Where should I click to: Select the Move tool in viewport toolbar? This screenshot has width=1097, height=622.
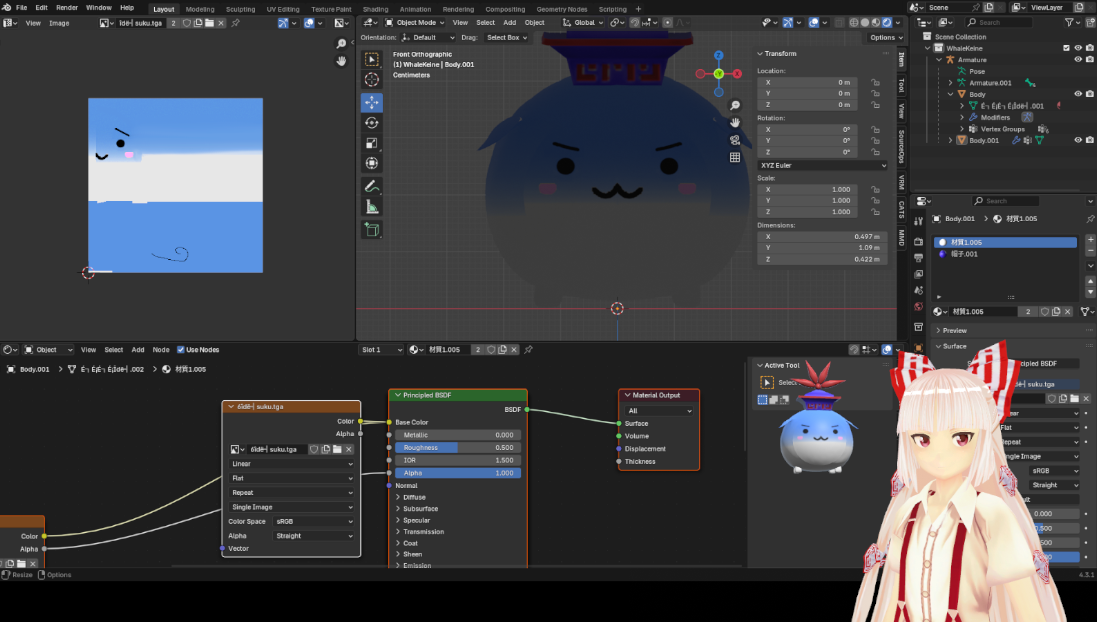point(372,102)
